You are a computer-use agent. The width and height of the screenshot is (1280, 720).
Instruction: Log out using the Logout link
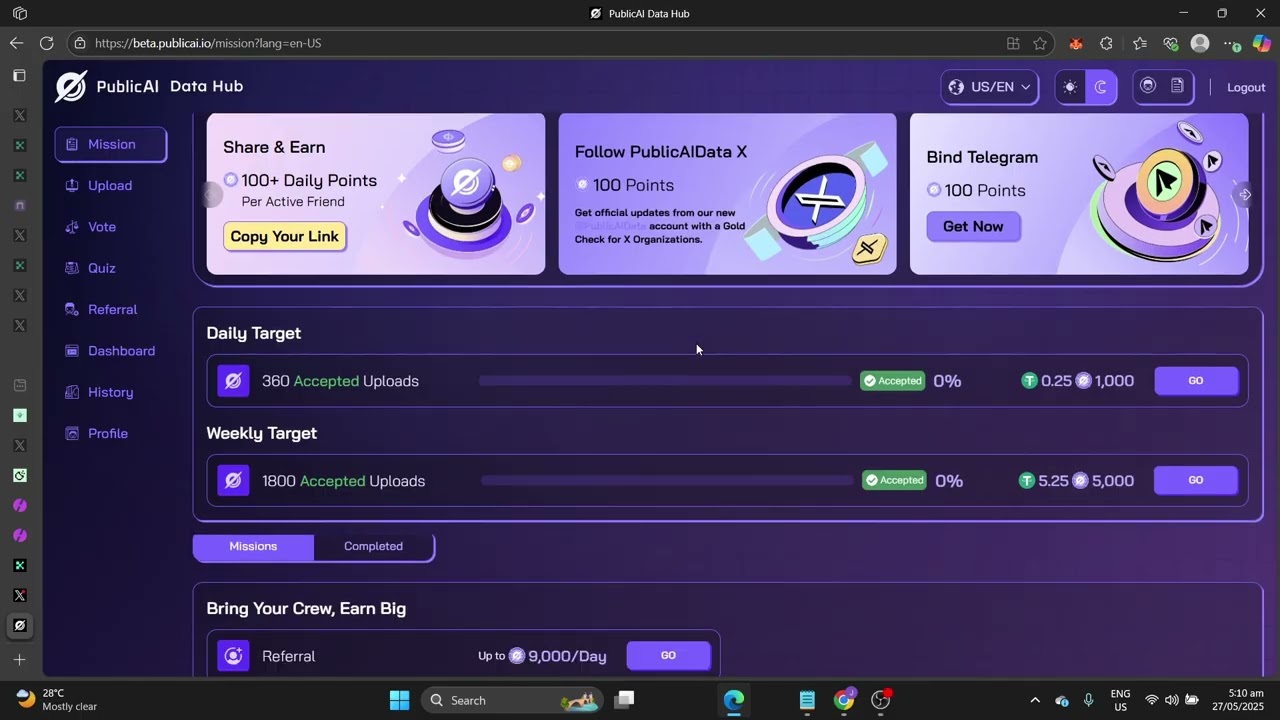point(1246,87)
